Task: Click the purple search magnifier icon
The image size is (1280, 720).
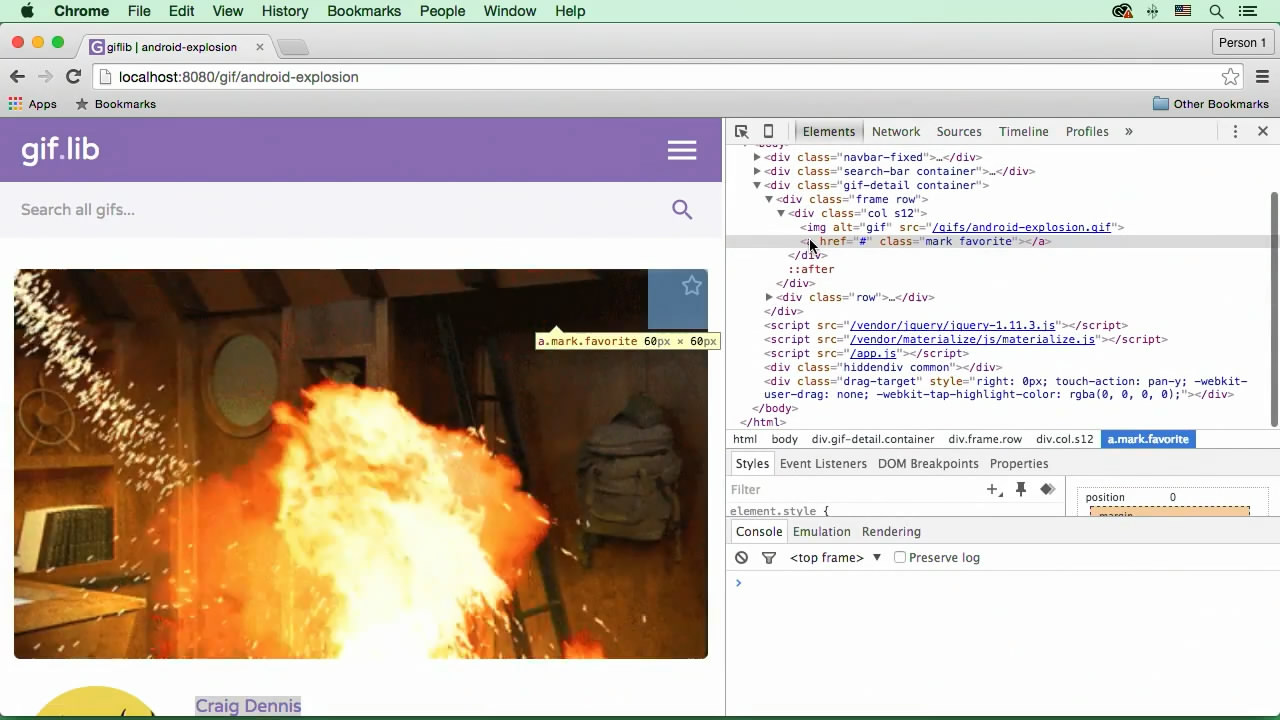Action: (682, 209)
